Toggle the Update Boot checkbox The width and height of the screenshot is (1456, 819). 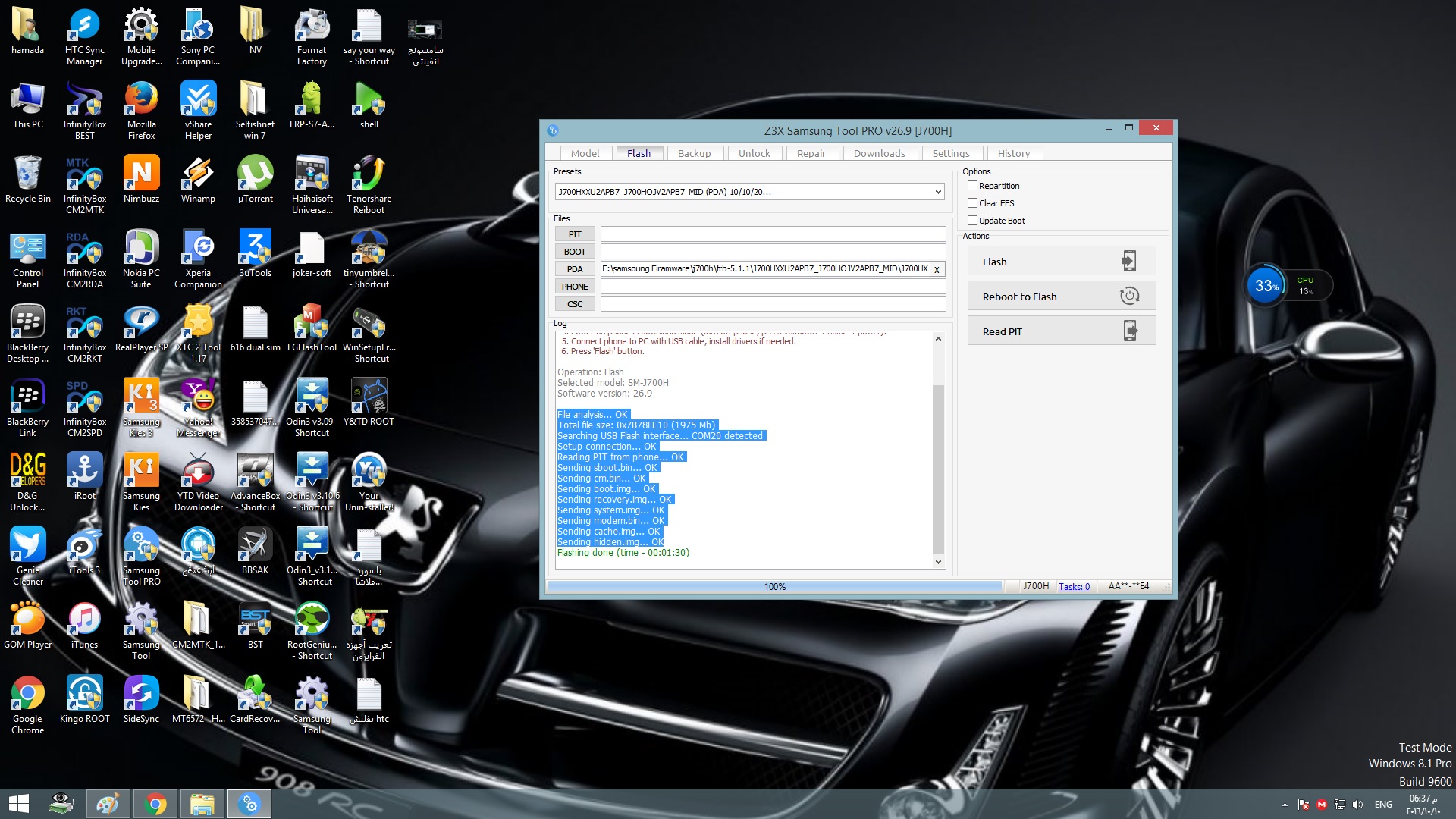coord(972,221)
